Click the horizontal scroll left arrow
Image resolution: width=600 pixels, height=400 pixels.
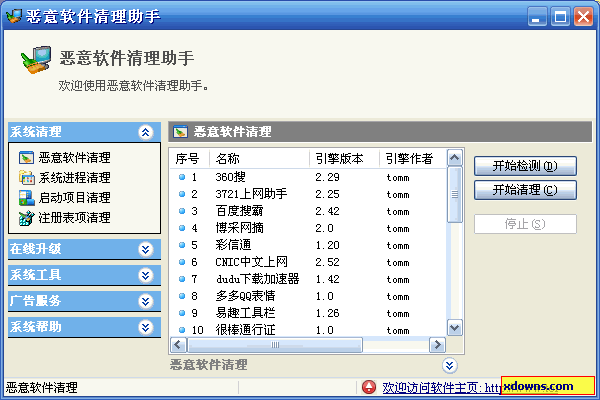(x=178, y=345)
